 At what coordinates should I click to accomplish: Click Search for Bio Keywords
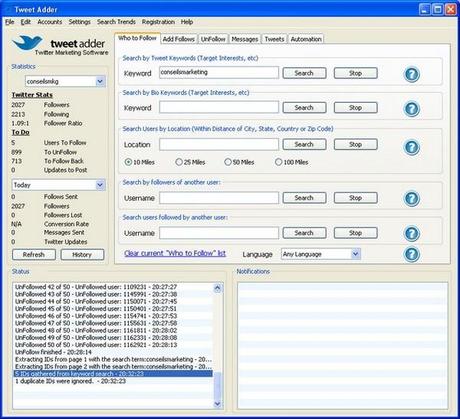(304, 108)
